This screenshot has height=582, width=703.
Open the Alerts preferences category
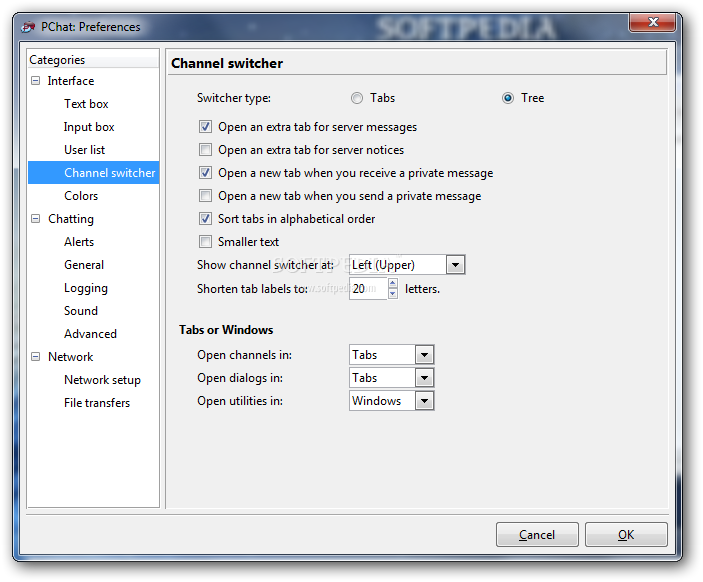pos(79,242)
